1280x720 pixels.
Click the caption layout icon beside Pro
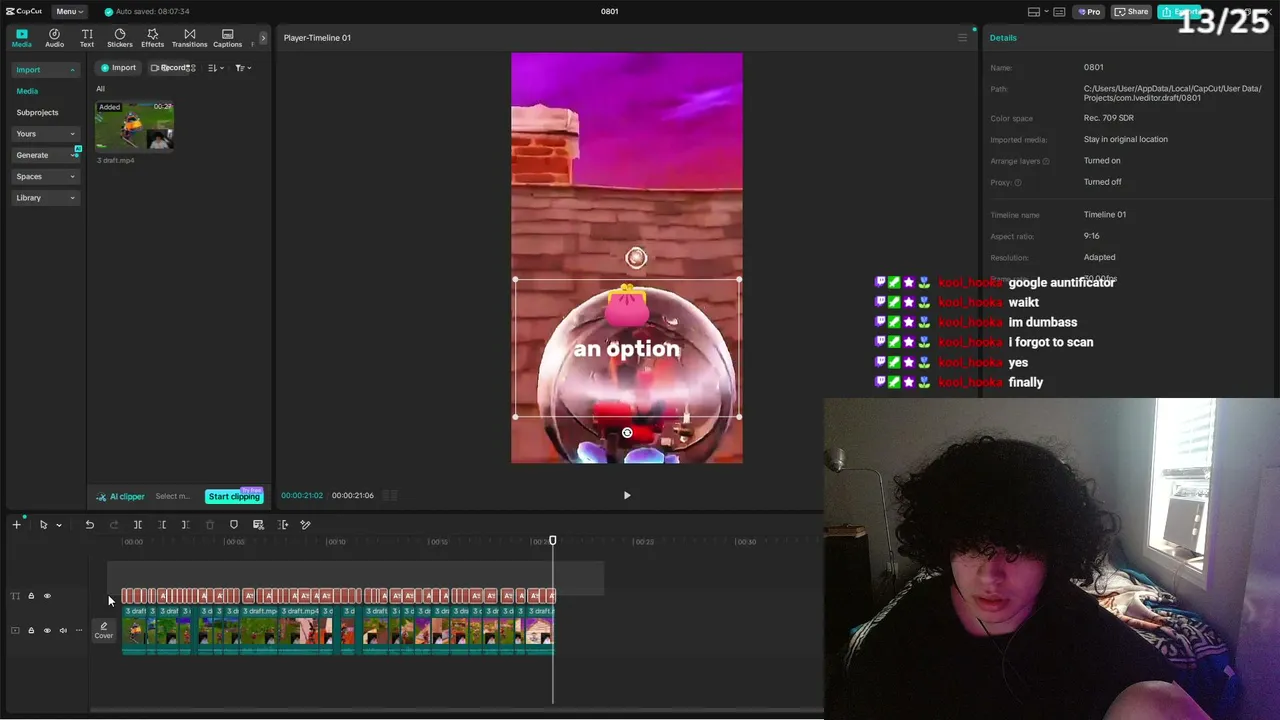pos(1061,12)
